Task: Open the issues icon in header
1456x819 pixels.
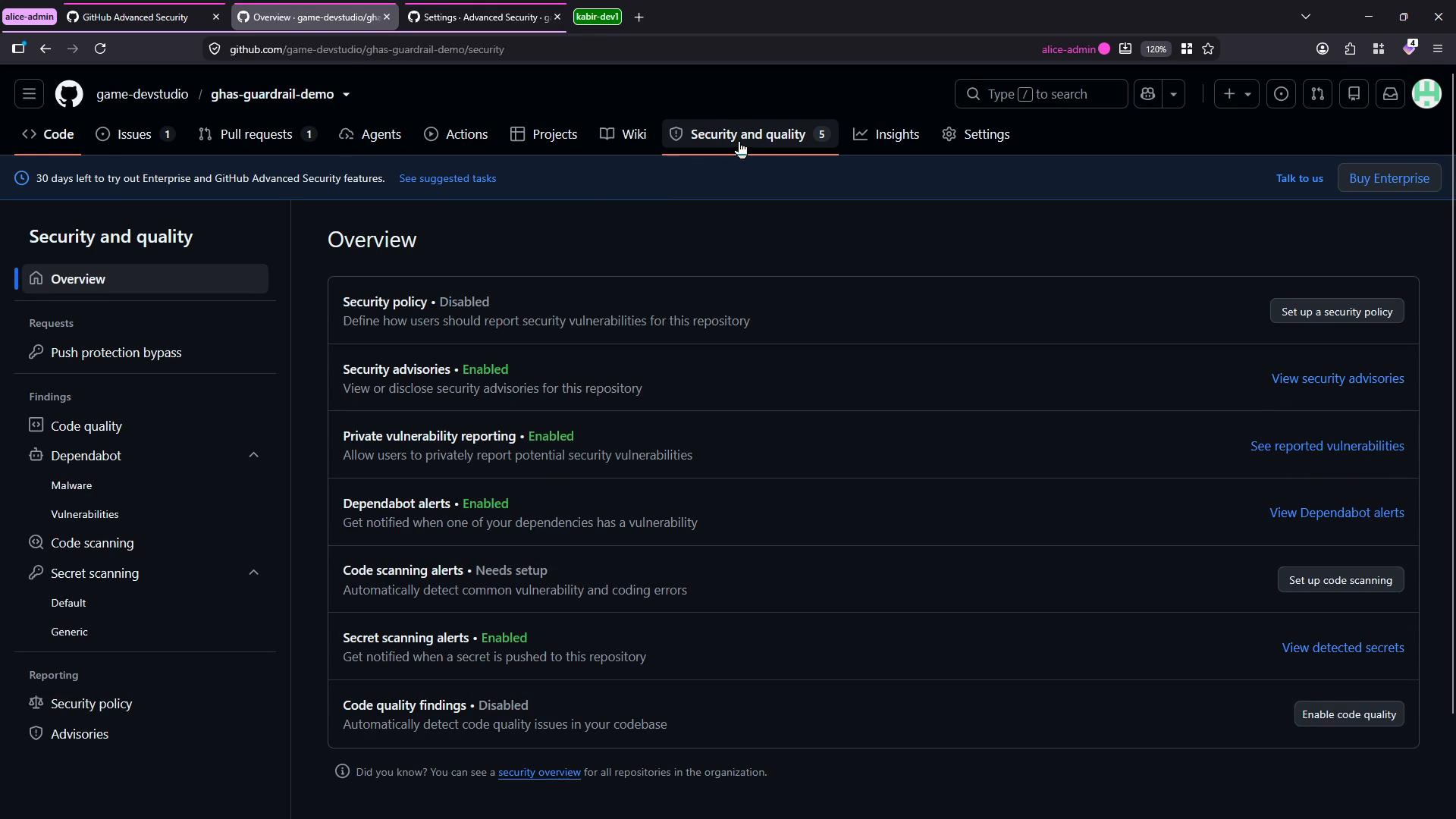Action: click(1281, 94)
